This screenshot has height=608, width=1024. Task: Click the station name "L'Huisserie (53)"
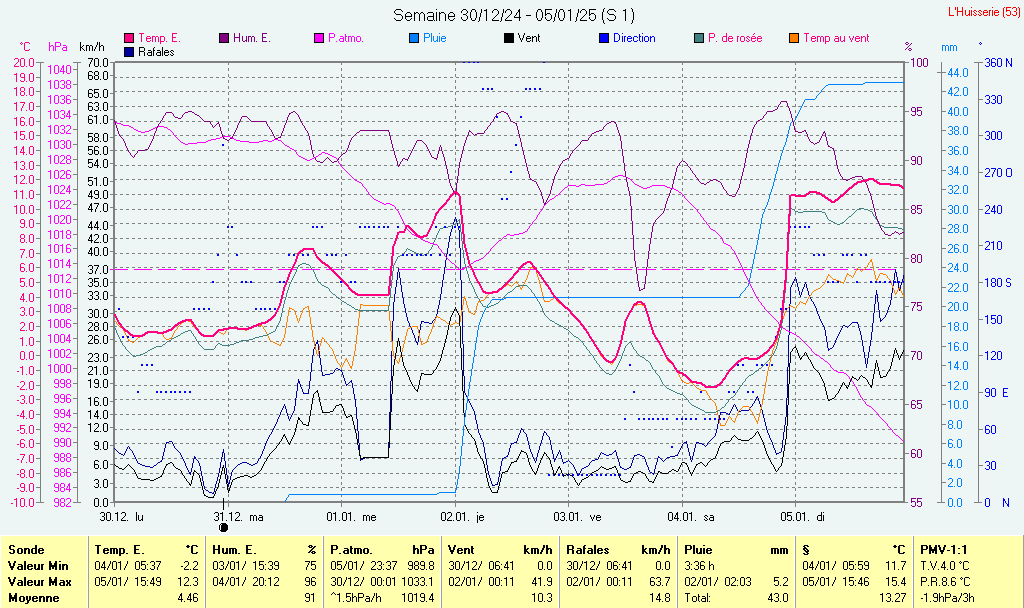point(984,12)
